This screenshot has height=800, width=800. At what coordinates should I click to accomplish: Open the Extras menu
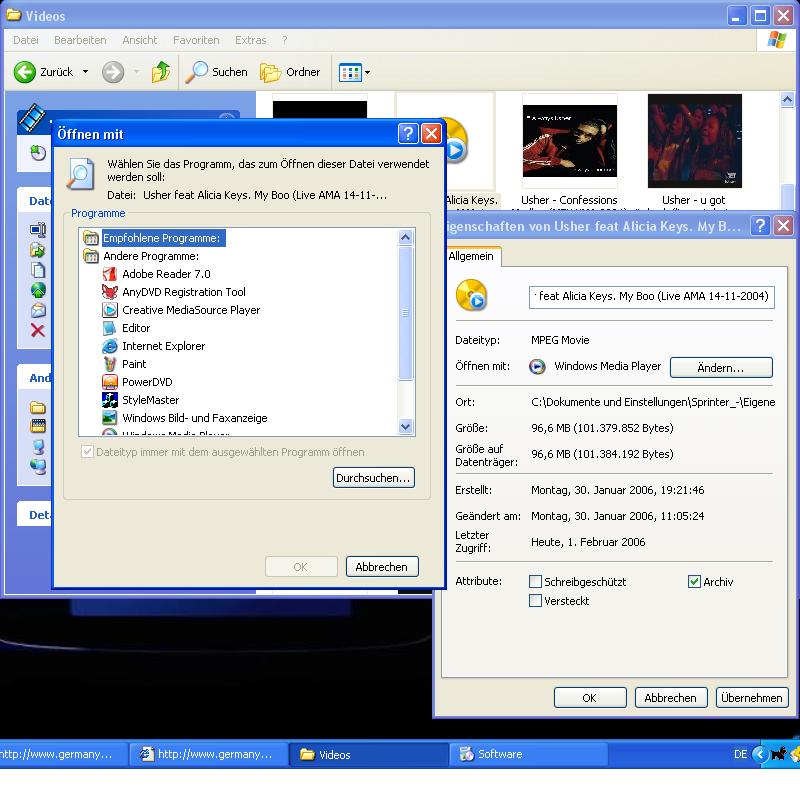[x=251, y=40]
